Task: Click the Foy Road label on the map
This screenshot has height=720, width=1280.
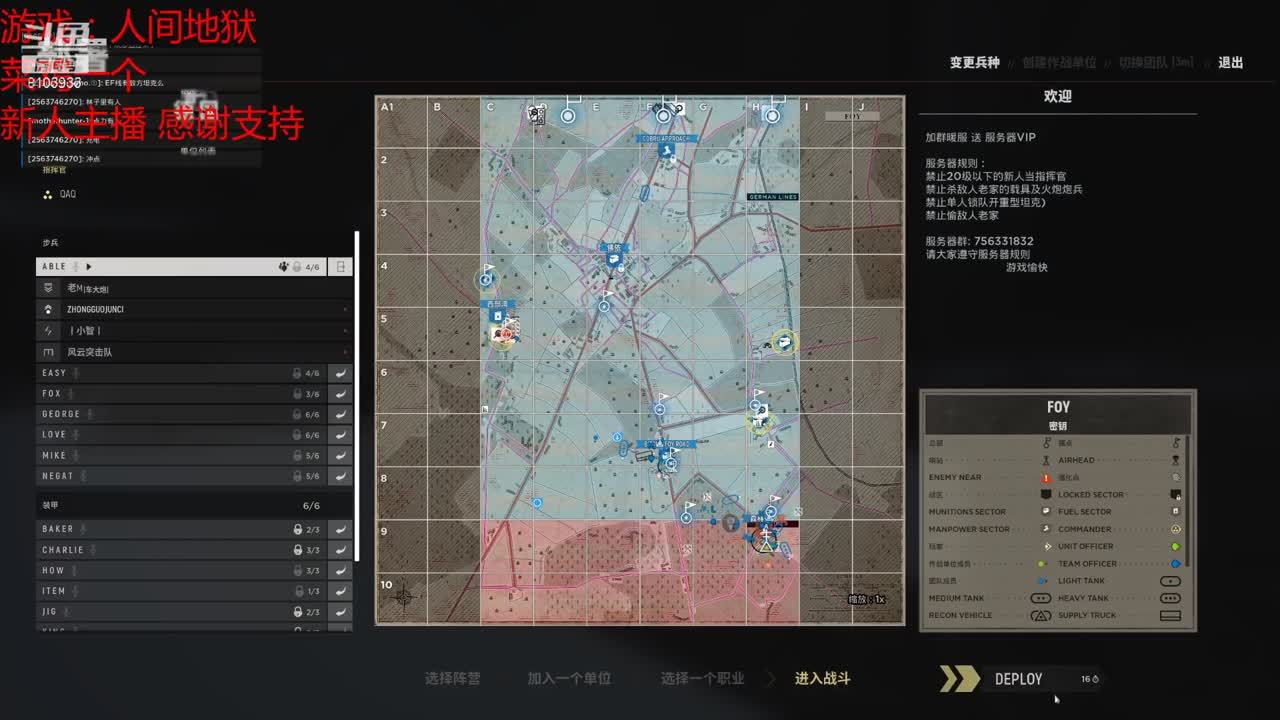Action: point(665,443)
